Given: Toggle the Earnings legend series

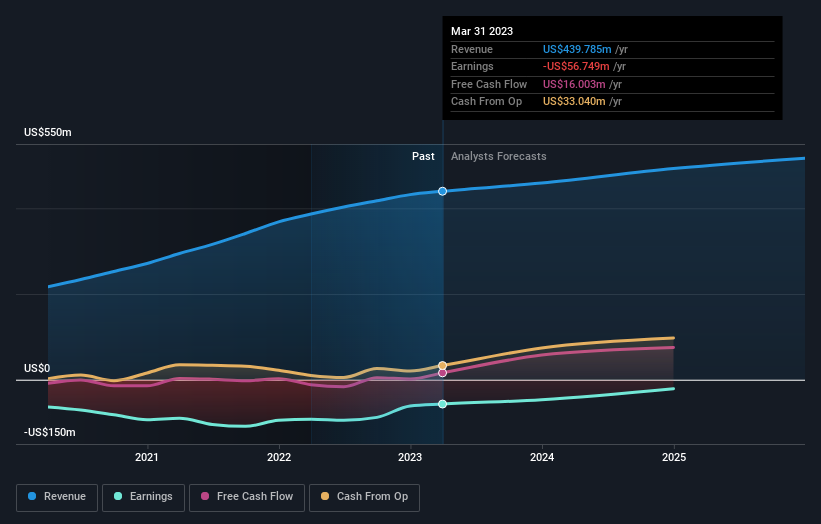Looking at the screenshot, I should click(143, 497).
